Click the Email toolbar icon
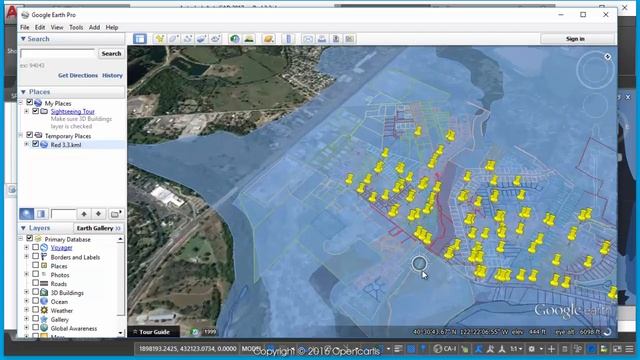Image resolution: width=640 pixels, height=360 pixels. click(x=308, y=39)
